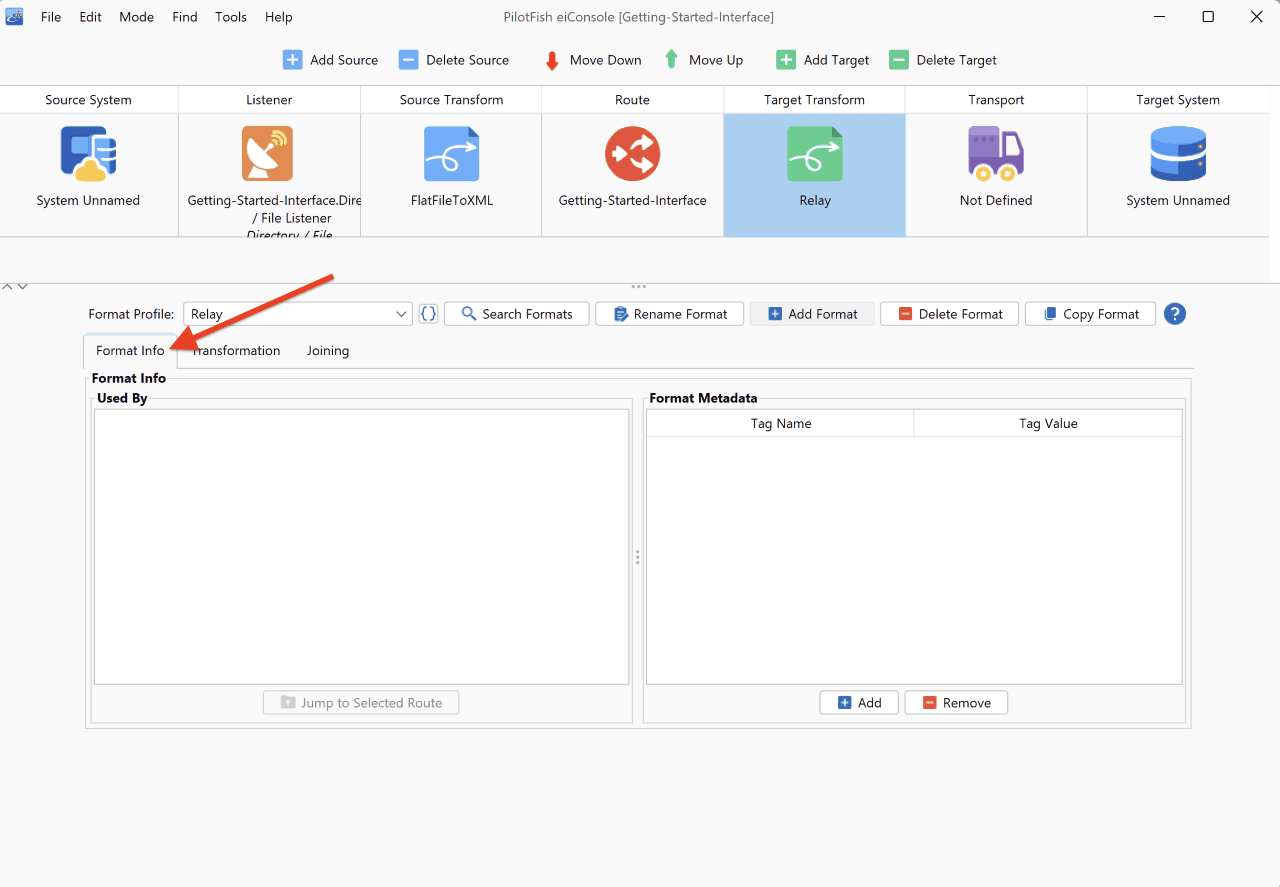The height and width of the screenshot is (887, 1280).
Task: Open the Format Profile dropdown
Action: coord(298,314)
